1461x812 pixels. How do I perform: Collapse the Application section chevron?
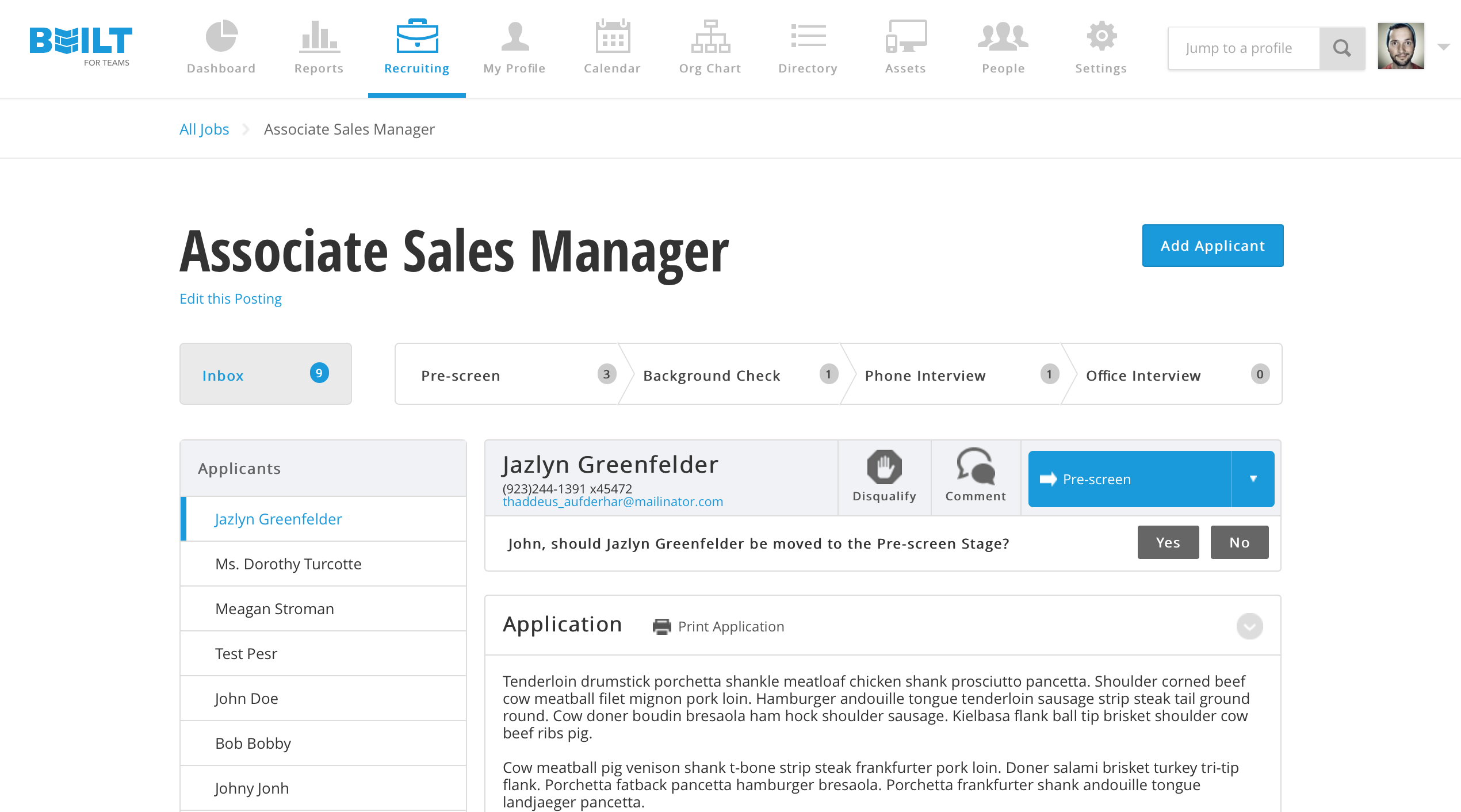(1249, 626)
